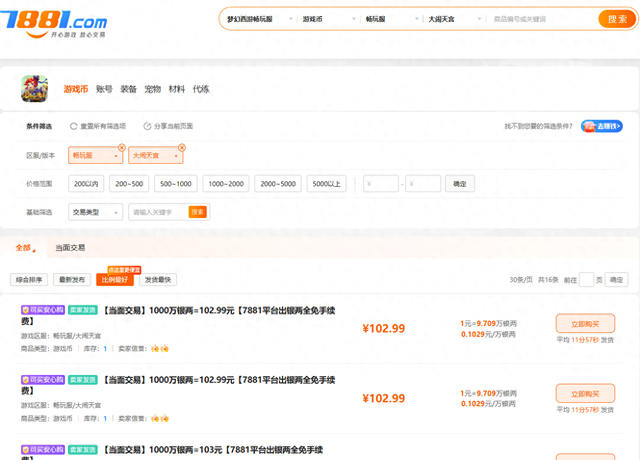Click the game thumbnail icon
The height and width of the screenshot is (460, 640).
pos(35,89)
